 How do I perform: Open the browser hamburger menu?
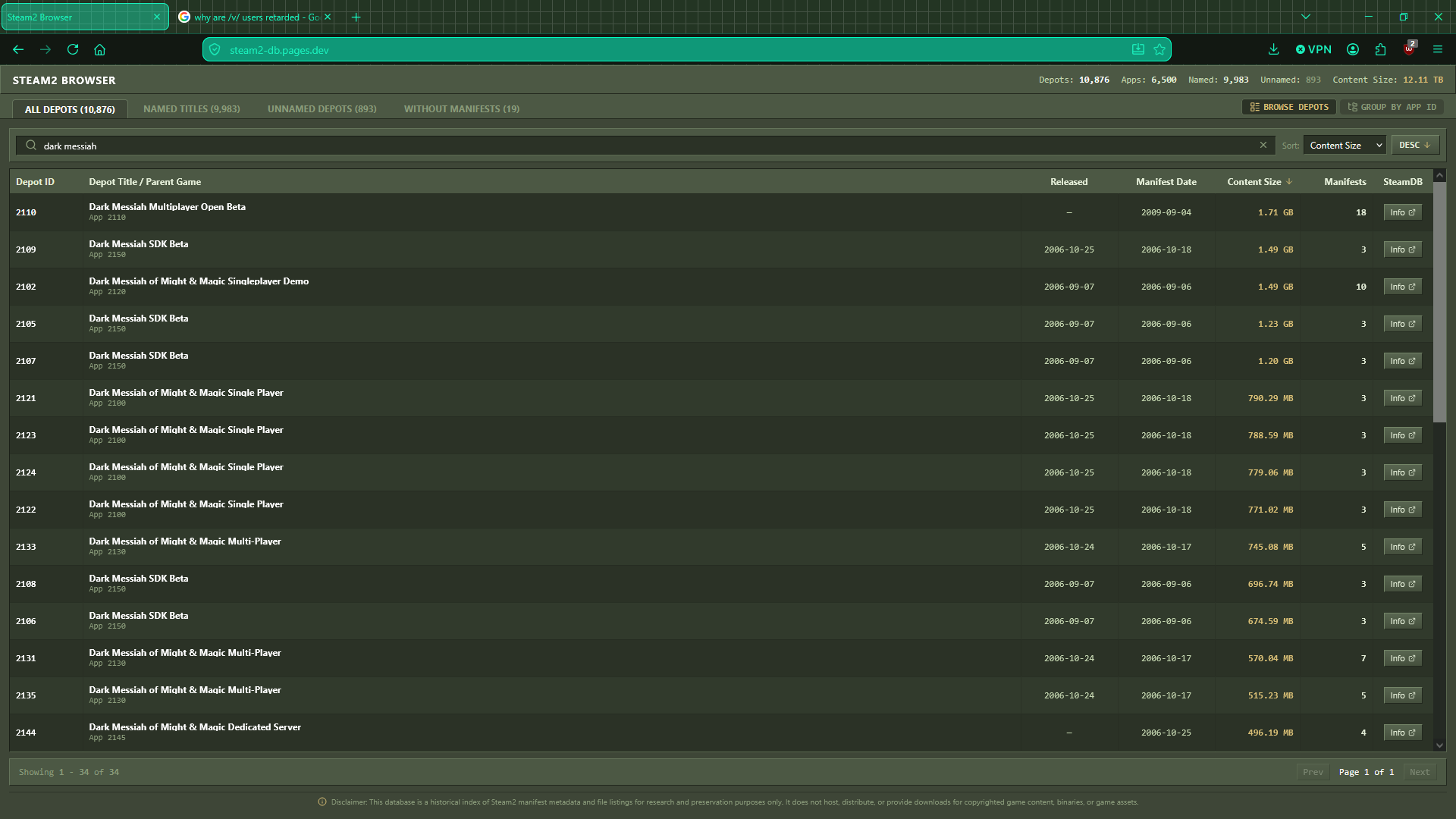point(1437,50)
